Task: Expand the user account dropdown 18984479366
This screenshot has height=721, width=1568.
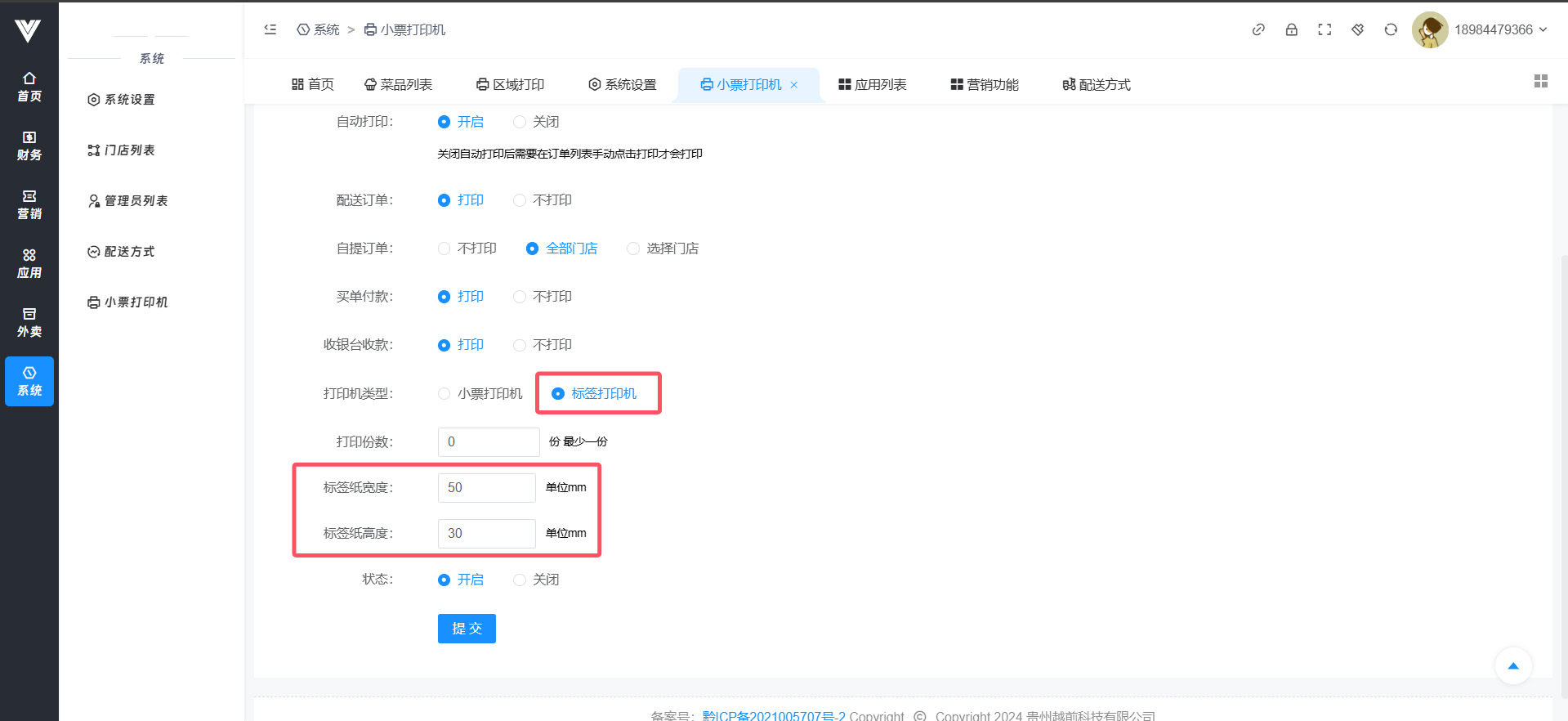Action: pos(1500,29)
